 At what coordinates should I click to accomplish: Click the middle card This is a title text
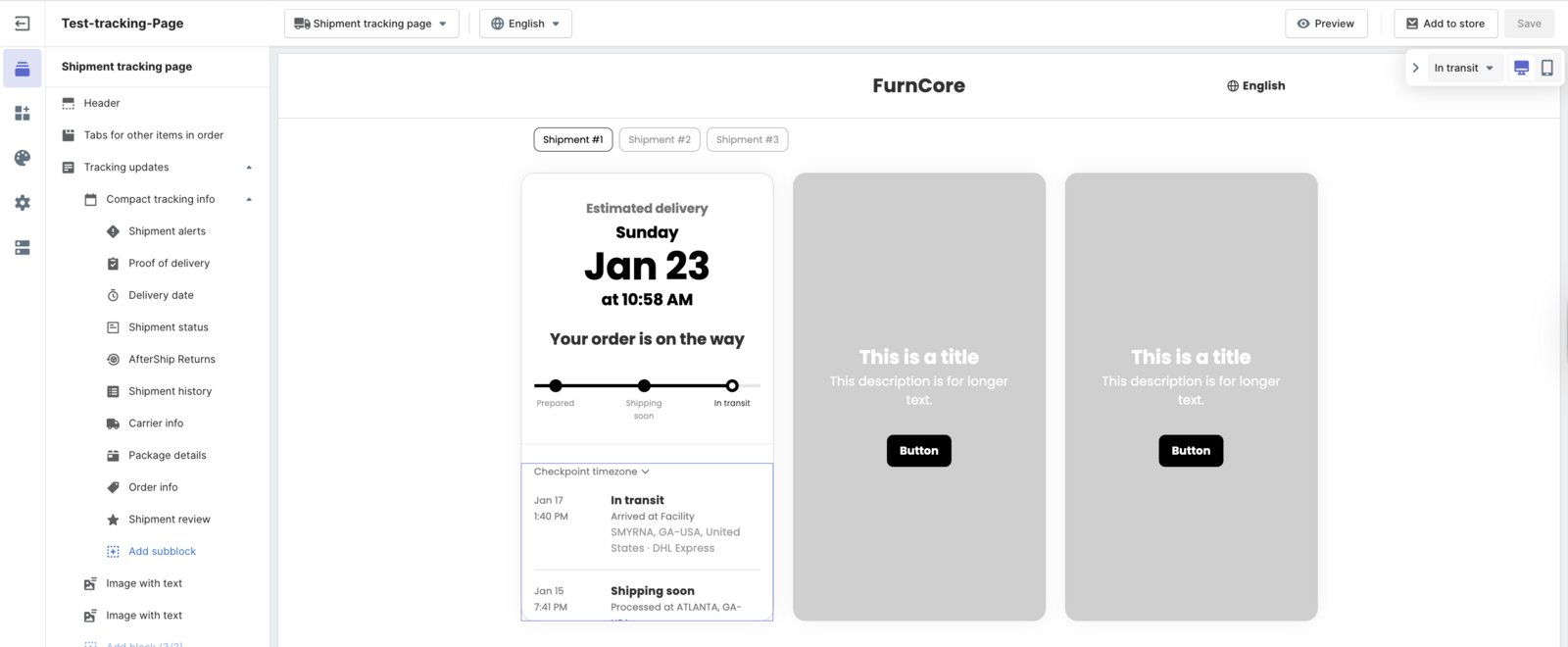click(919, 358)
